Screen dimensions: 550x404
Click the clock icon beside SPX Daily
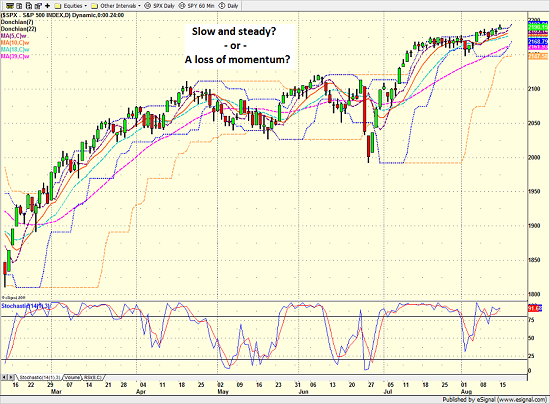tap(148, 6)
